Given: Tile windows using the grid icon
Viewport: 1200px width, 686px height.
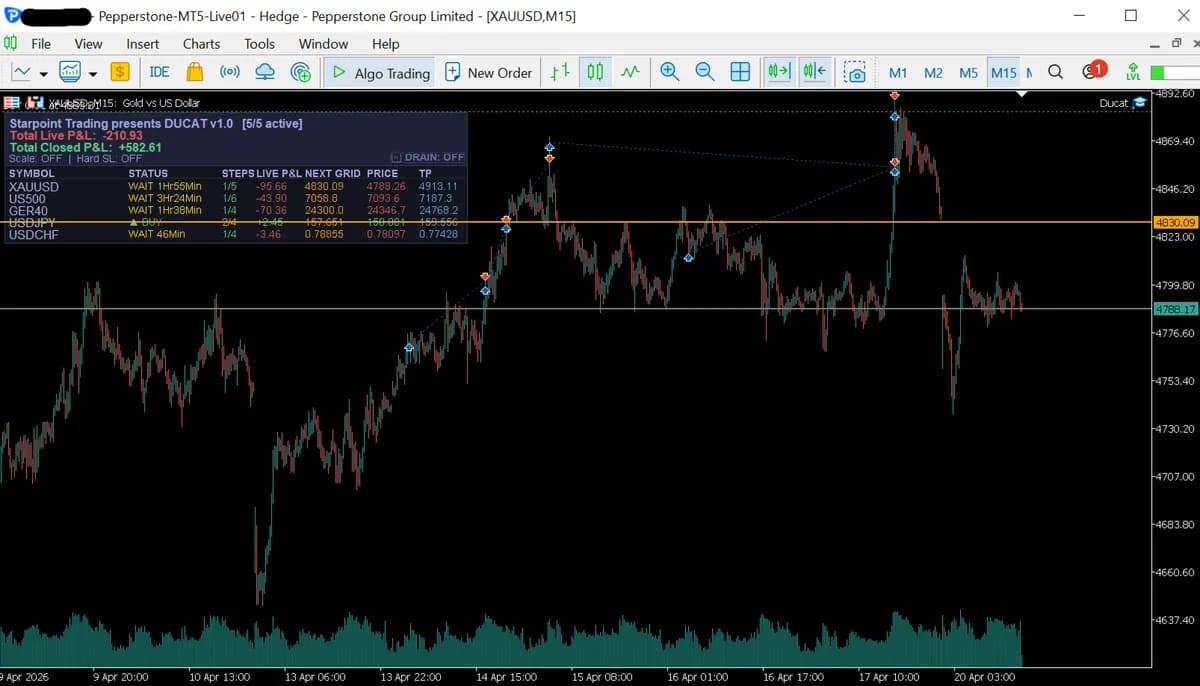Looking at the screenshot, I should click(740, 72).
